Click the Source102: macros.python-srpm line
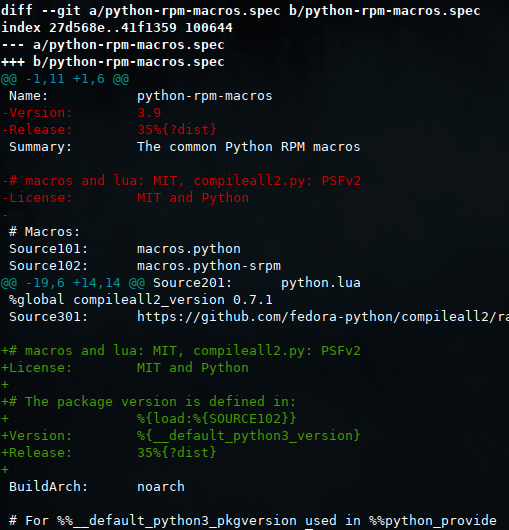This screenshot has width=509, height=530. point(145,266)
